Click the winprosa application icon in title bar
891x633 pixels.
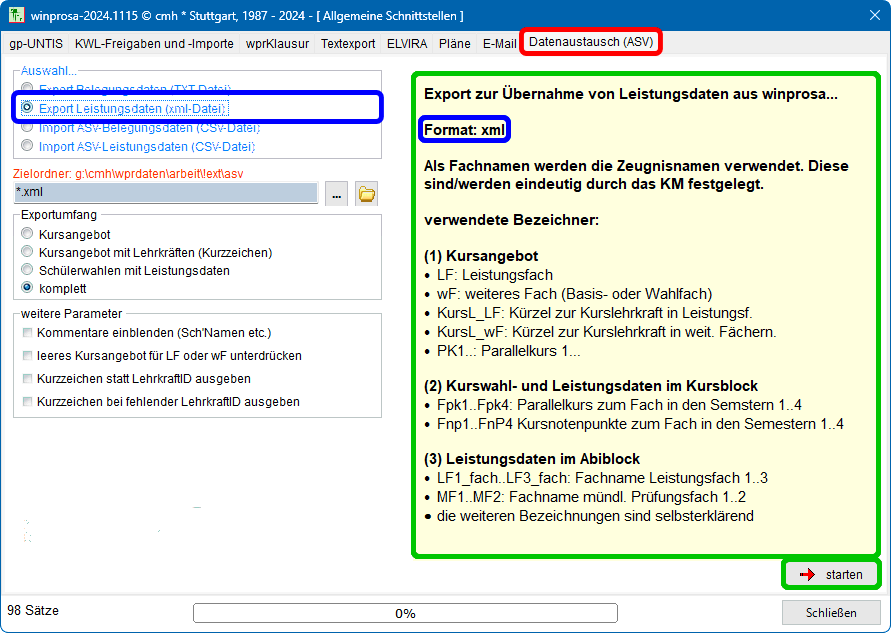tap(17, 16)
